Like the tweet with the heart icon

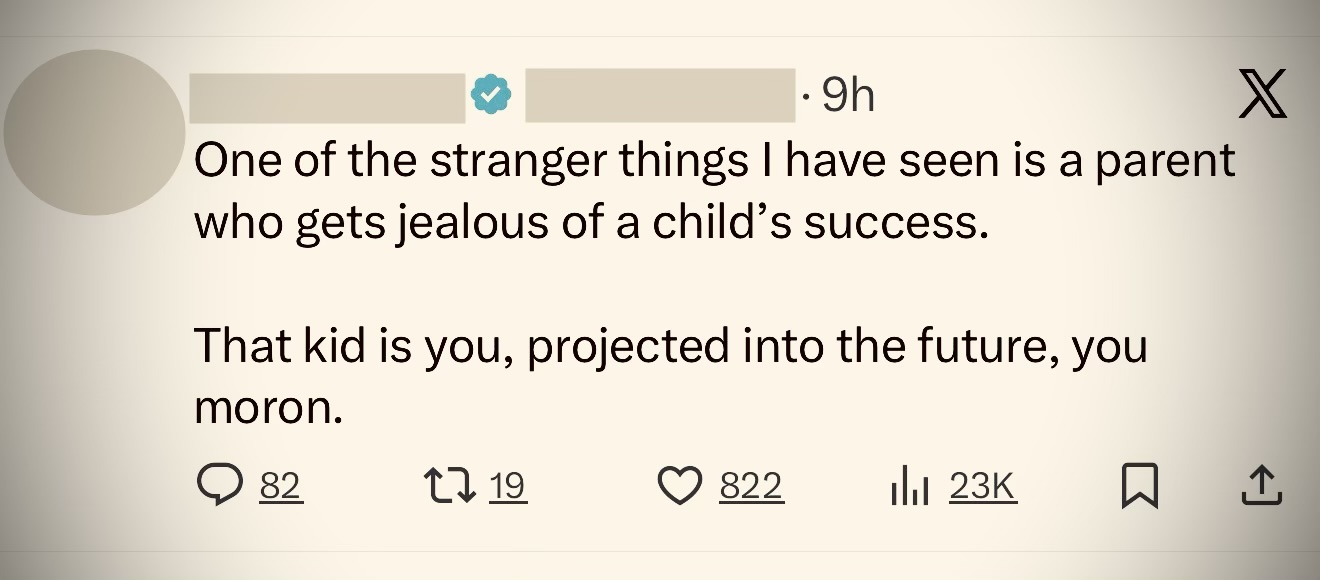pyautogui.click(x=681, y=487)
